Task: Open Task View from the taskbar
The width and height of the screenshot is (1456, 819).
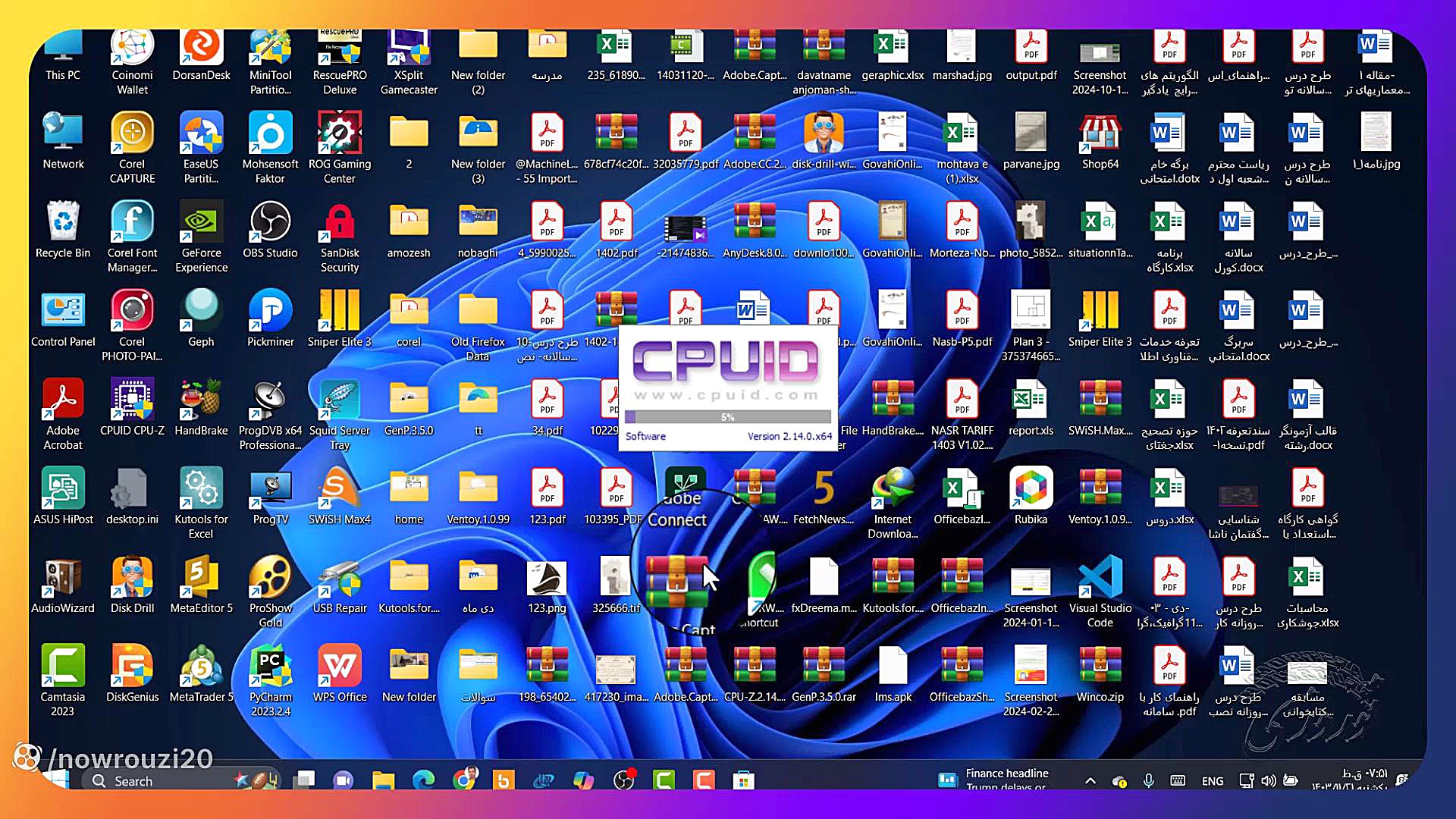Action: 306,780
